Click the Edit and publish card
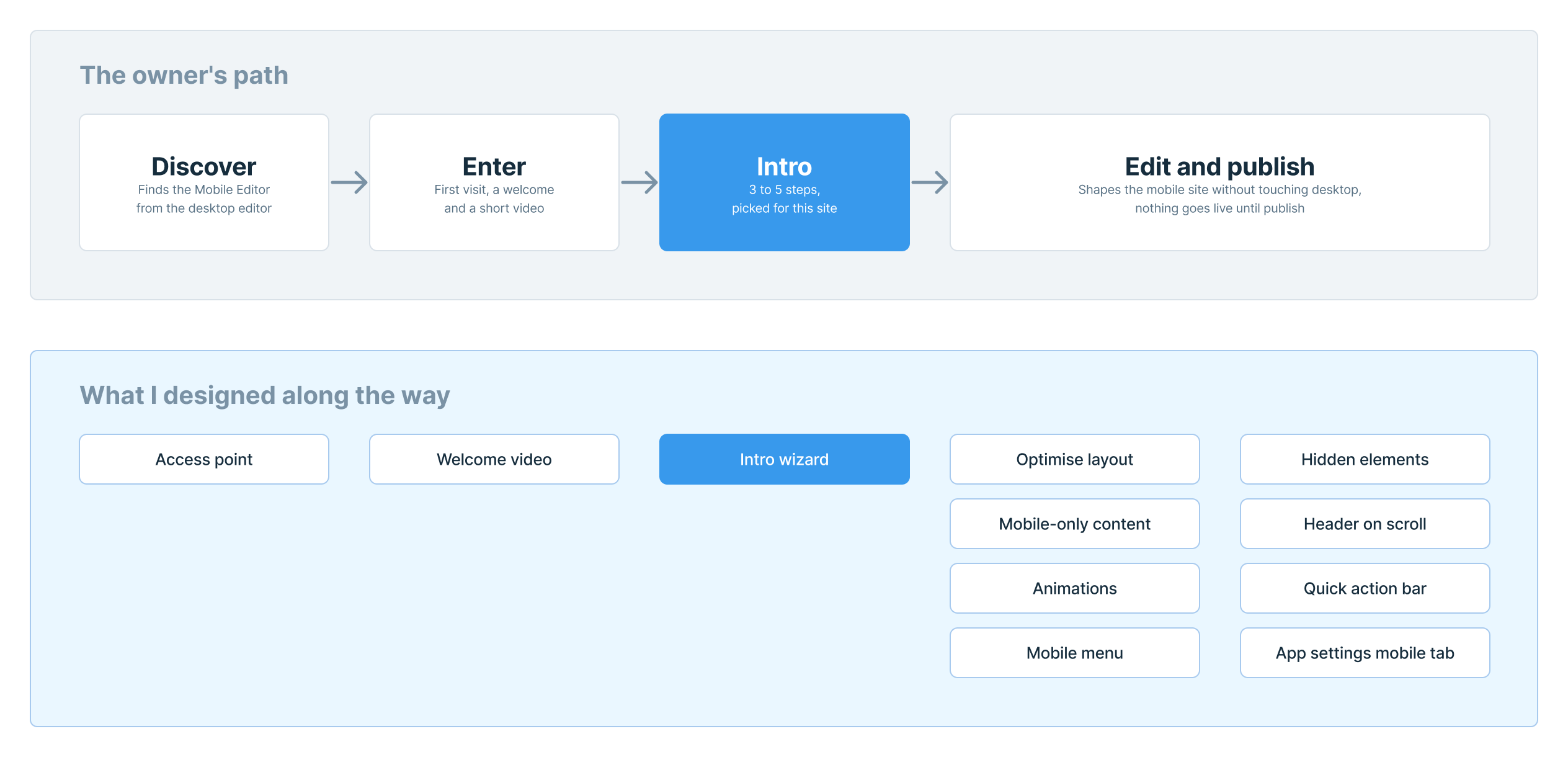The height and width of the screenshot is (757, 1568). (1220, 182)
